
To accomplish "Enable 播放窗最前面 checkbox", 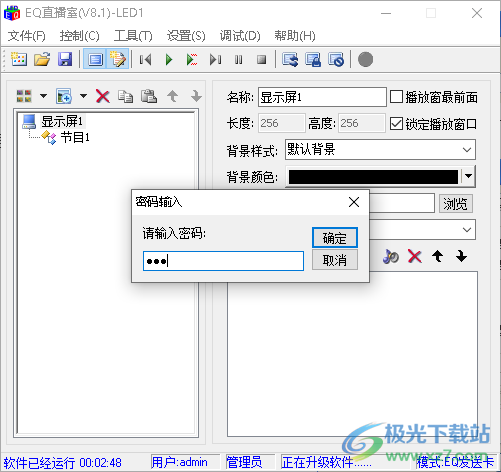I will 396,97.
